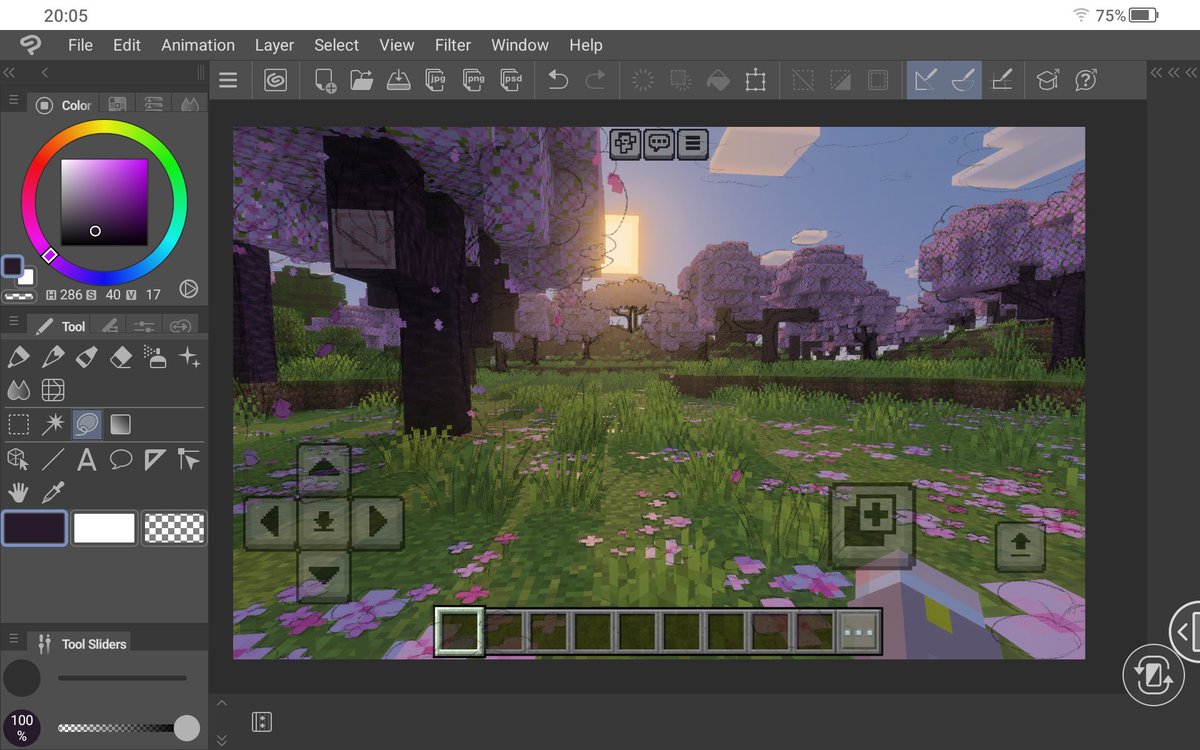Open the command bar hamburger menu
The width and height of the screenshot is (1200, 750).
click(229, 80)
